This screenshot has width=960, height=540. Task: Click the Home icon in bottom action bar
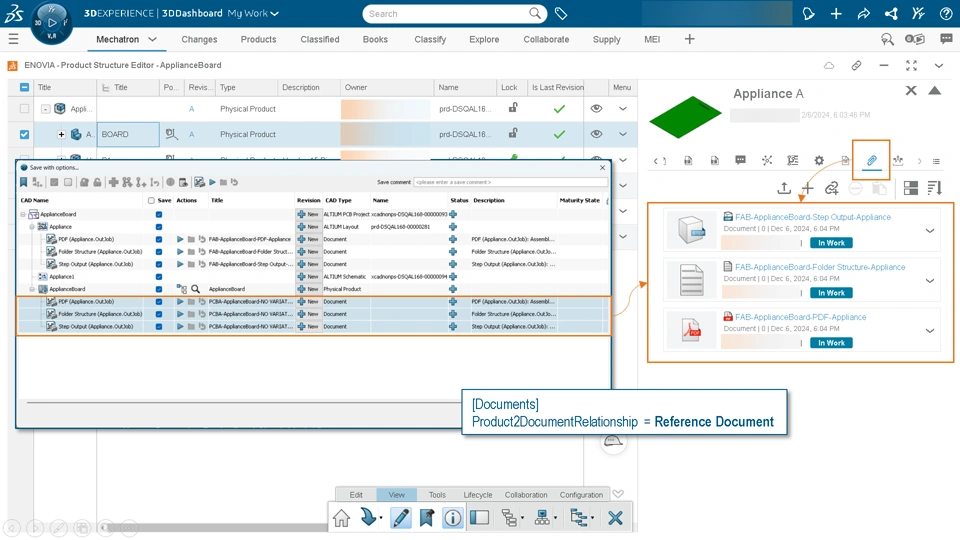tap(342, 518)
